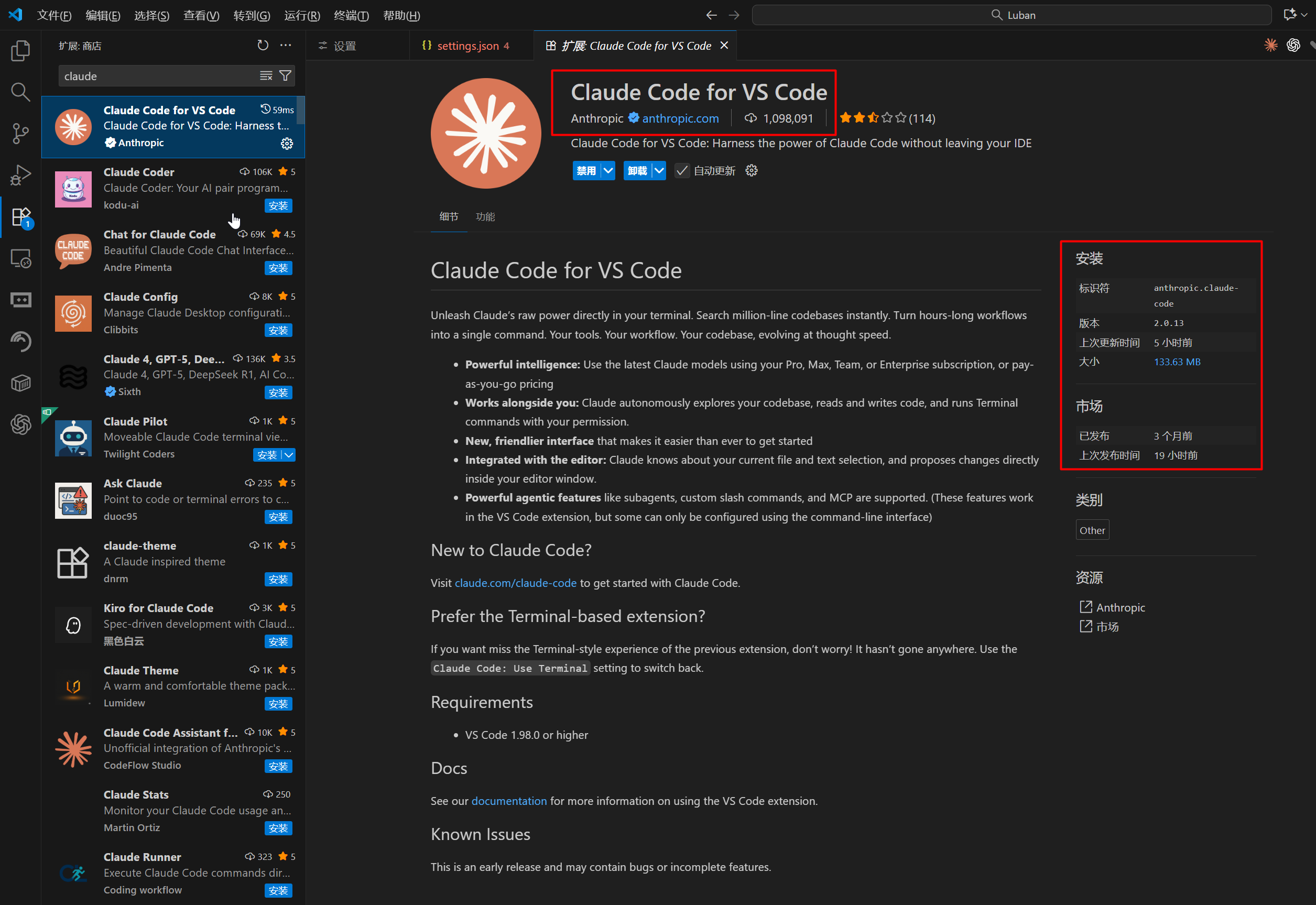Click the Search icon in the activity bar
This screenshot has width=1316, height=905.
[x=20, y=92]
